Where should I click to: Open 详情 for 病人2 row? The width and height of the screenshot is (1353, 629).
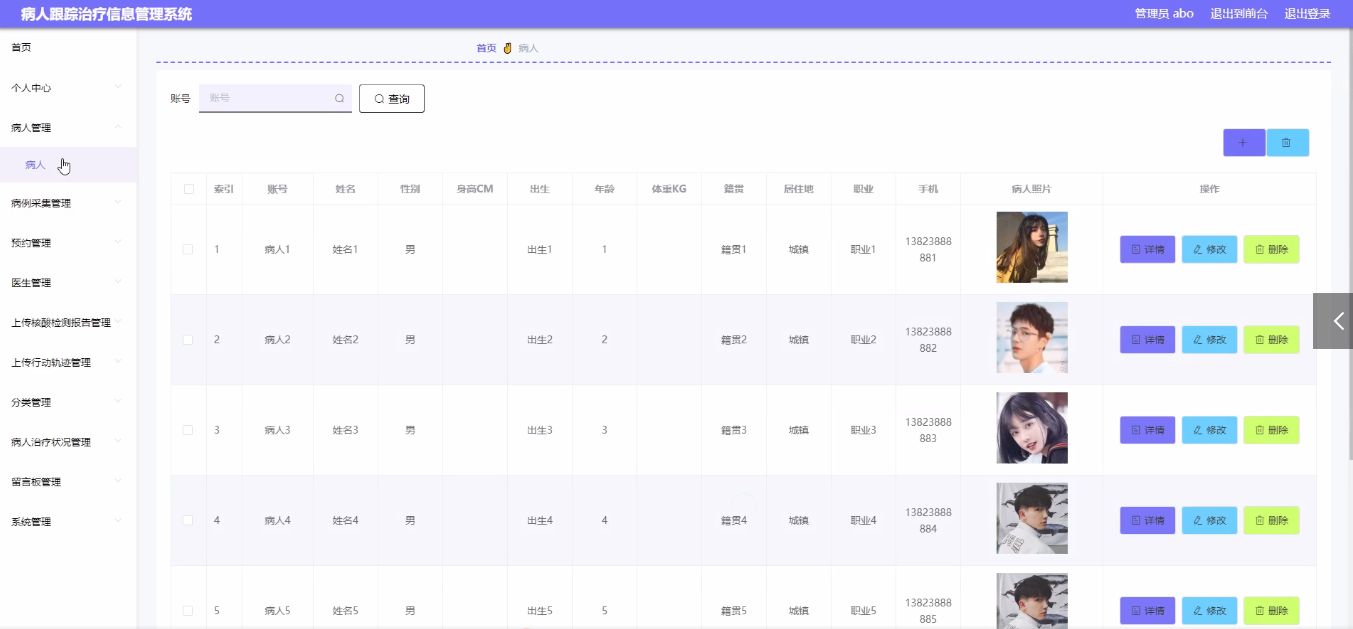(1147, 340)
